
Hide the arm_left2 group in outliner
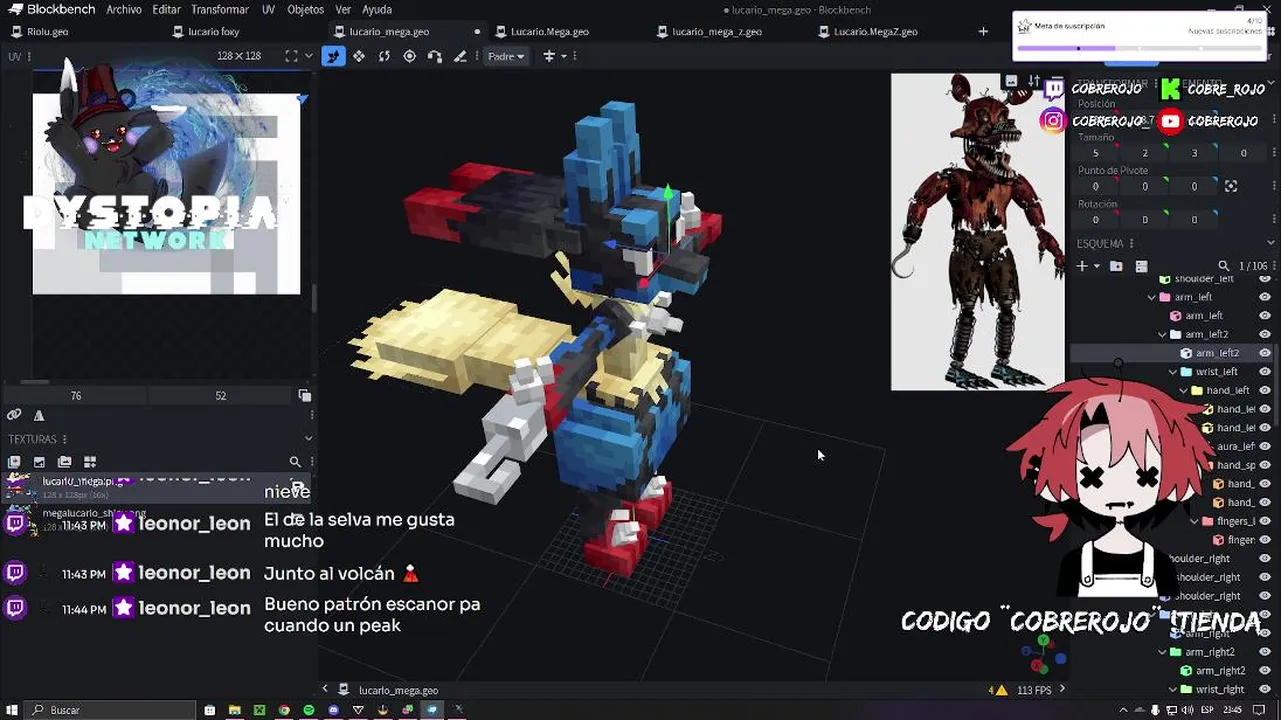point(1265,334)
